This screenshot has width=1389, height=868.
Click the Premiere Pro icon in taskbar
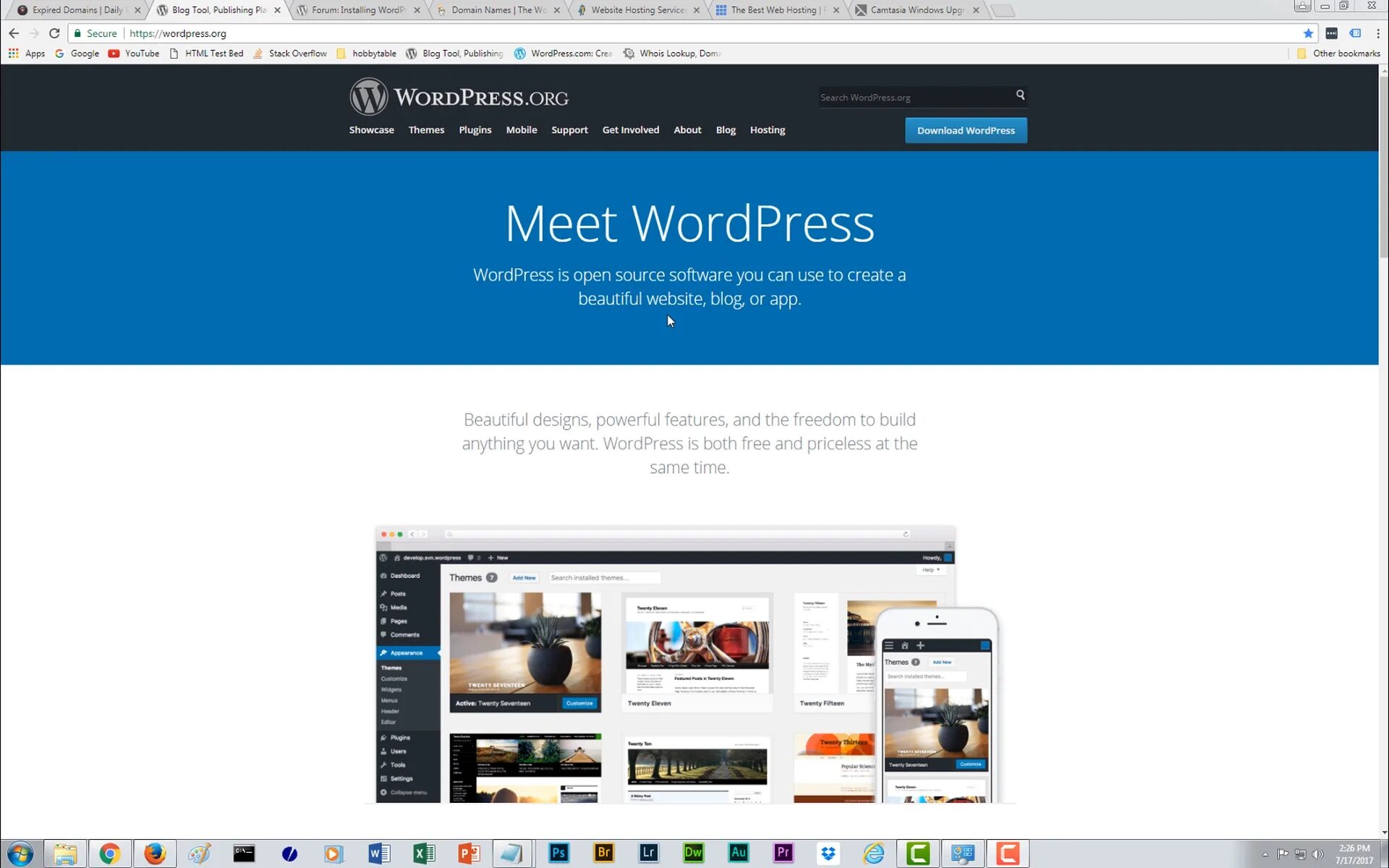pyautogui.click(x=783, y=854)
